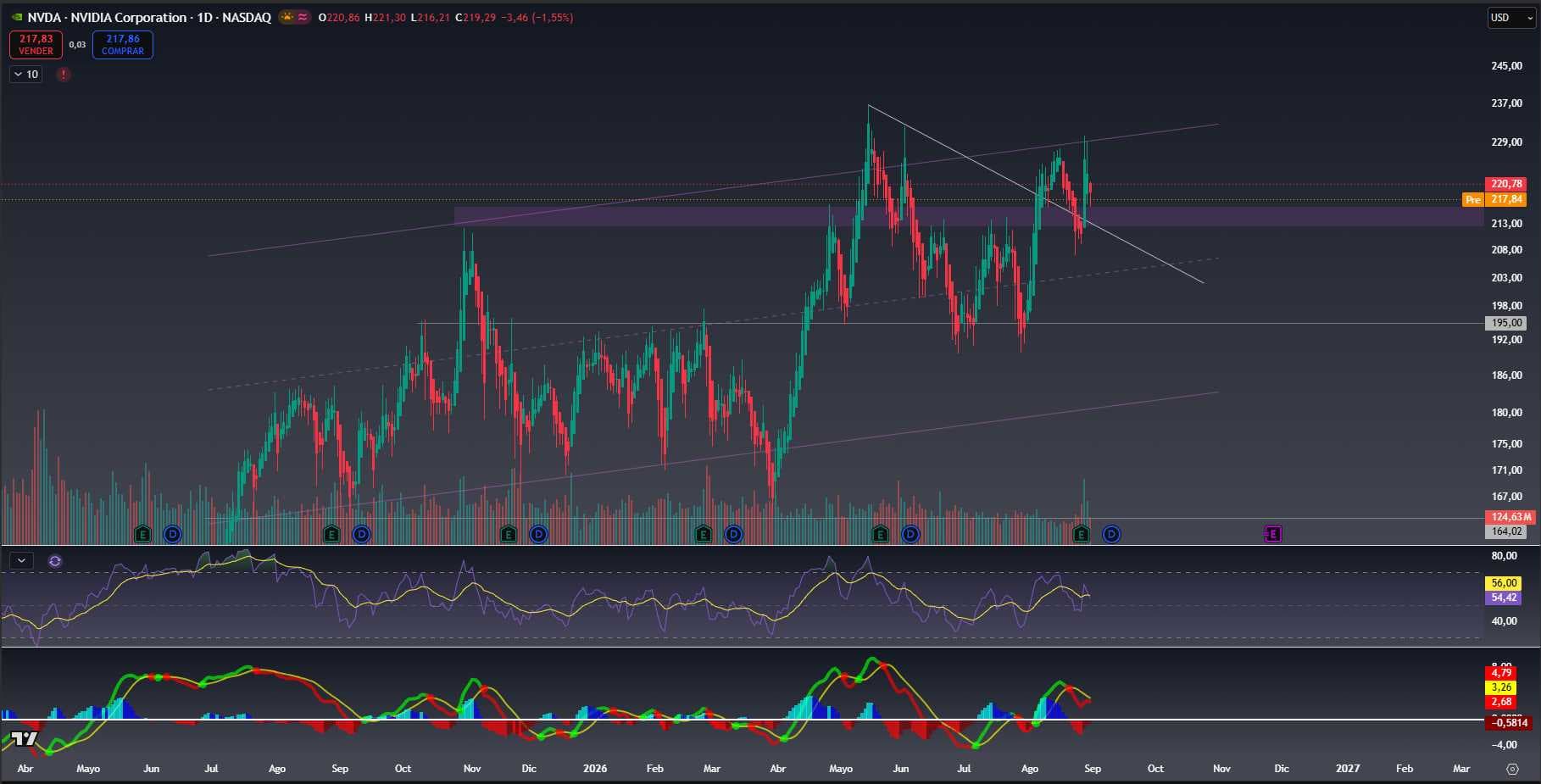Open chart settings gear icon near the time axis
Viewport: 1541px width, 784px height.
coord(1512,769)
